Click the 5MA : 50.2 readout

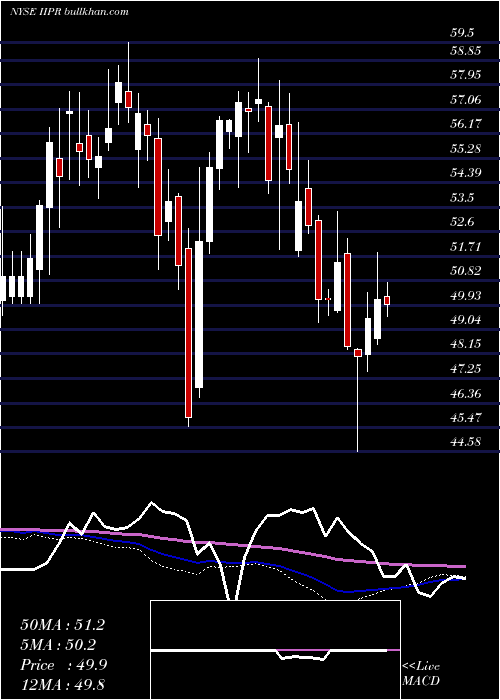[x=58, y=645]
